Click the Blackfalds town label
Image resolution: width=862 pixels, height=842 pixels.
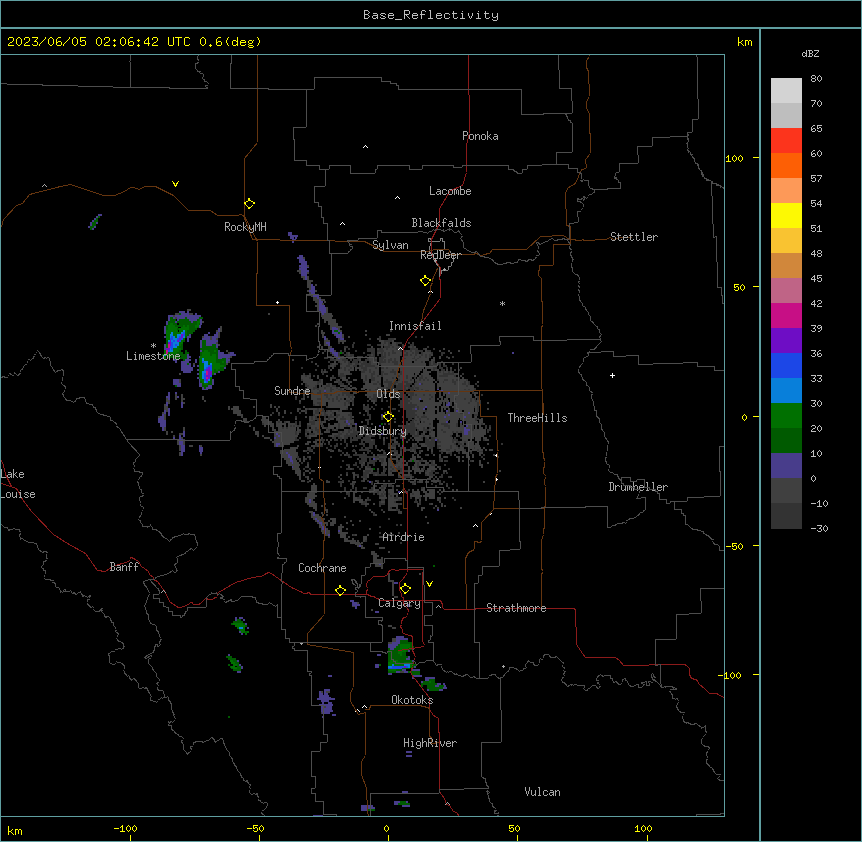coord(441,223)
